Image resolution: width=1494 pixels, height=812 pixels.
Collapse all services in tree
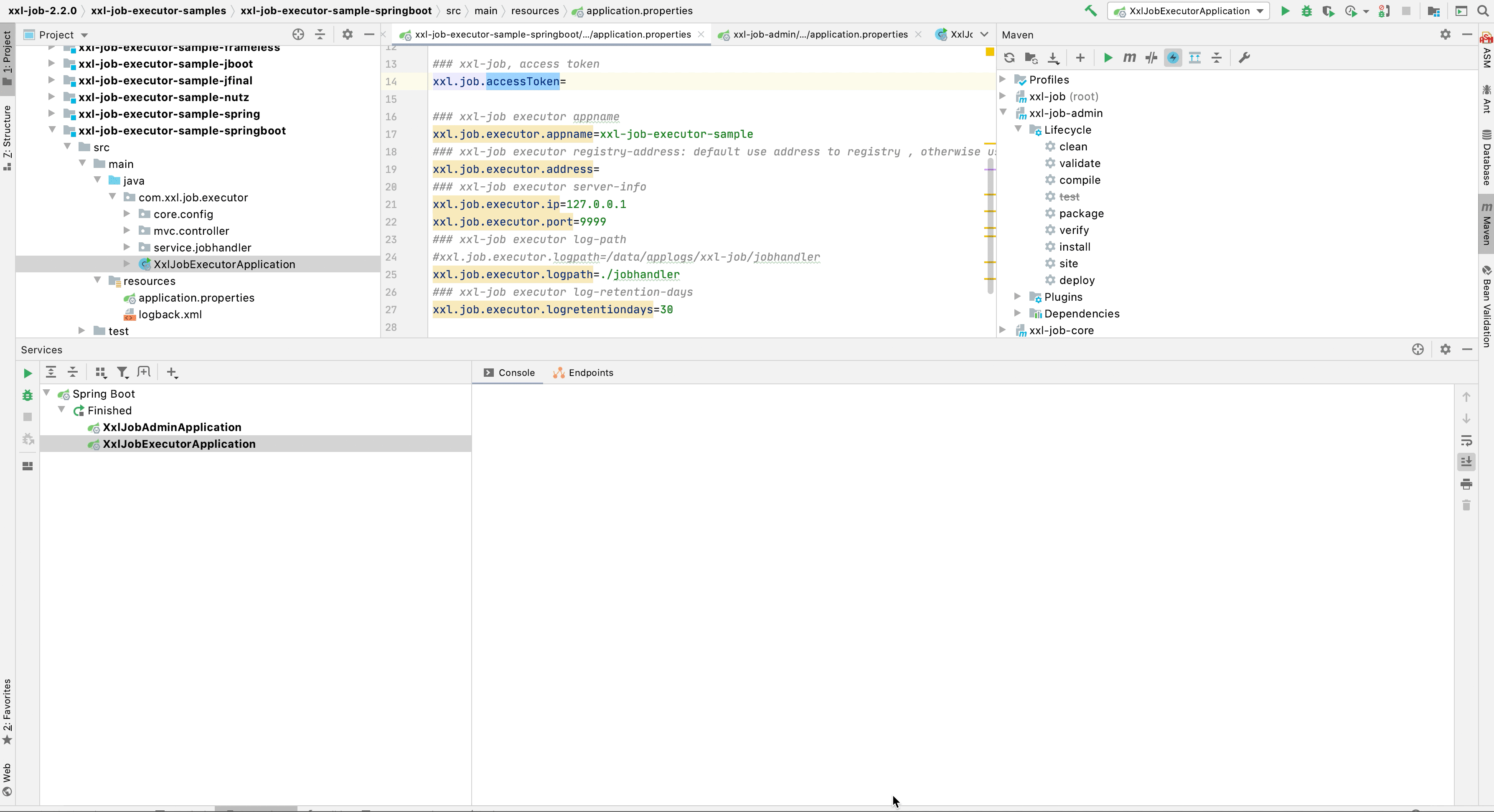point(73,372)
